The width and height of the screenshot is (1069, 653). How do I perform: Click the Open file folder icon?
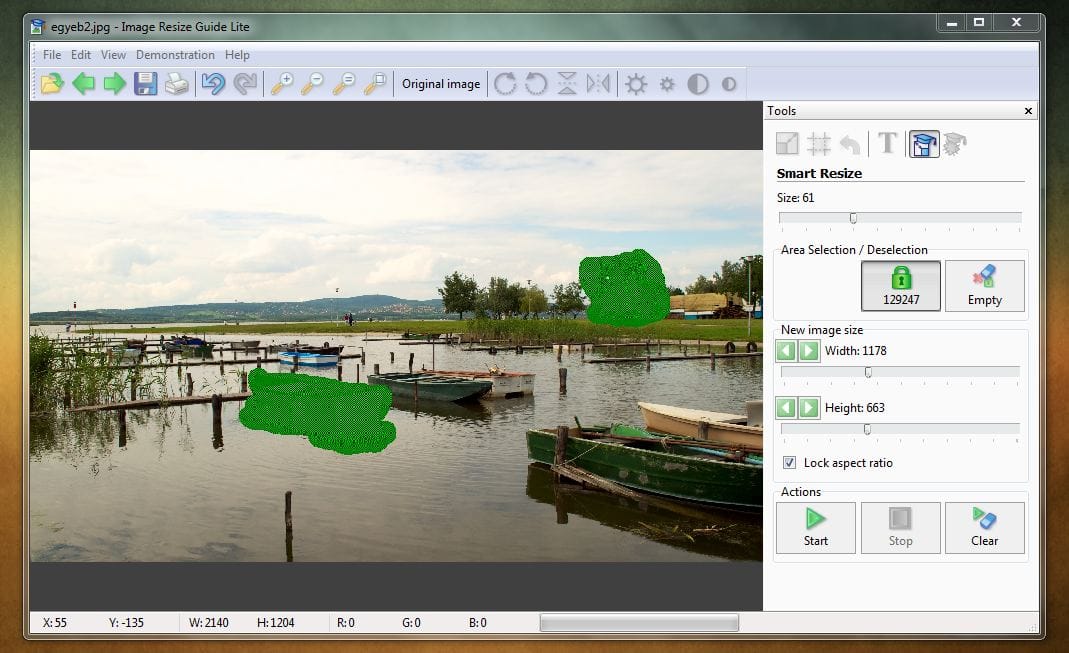click(x=52, y=84)
